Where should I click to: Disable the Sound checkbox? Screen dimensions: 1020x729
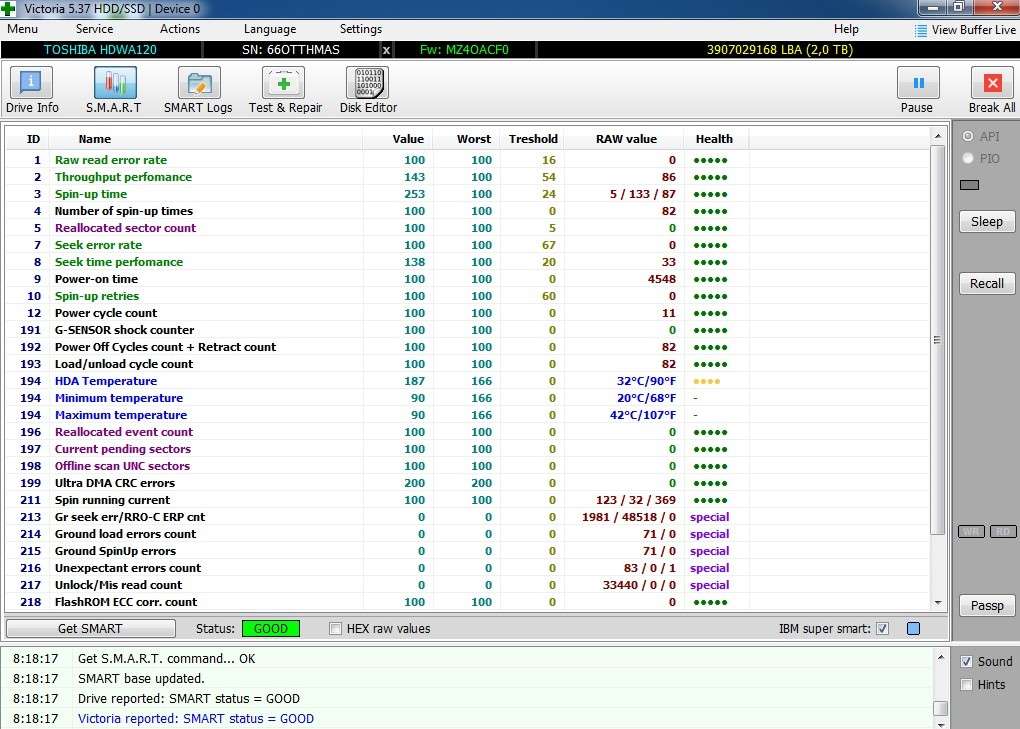[966, 662]
